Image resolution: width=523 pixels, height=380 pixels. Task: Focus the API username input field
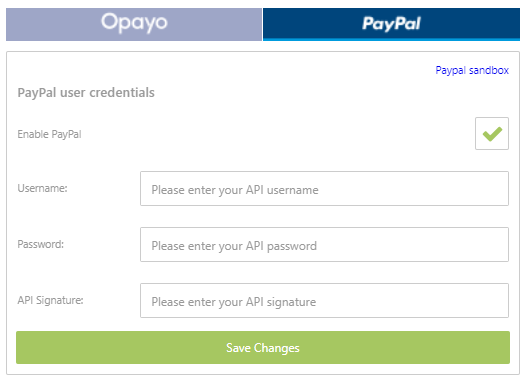[x=325, y=188]
